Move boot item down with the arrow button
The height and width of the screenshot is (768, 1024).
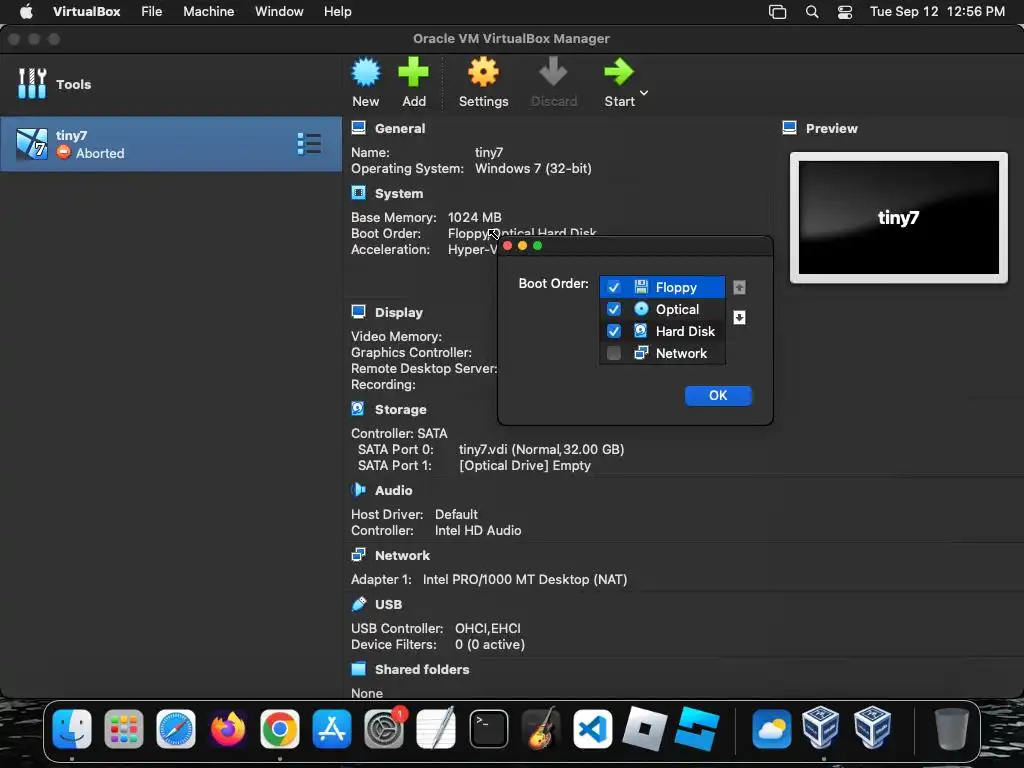point(739,317)
